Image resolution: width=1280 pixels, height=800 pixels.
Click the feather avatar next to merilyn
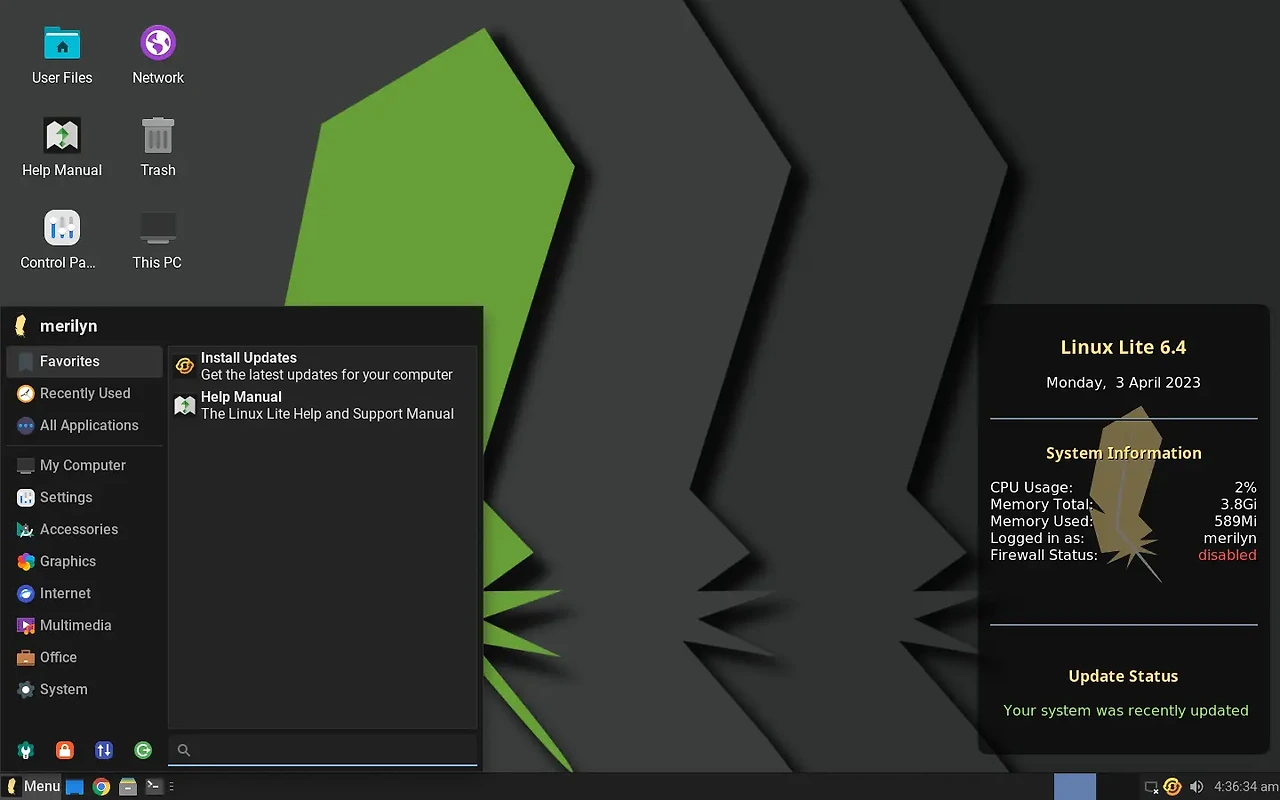20,326
